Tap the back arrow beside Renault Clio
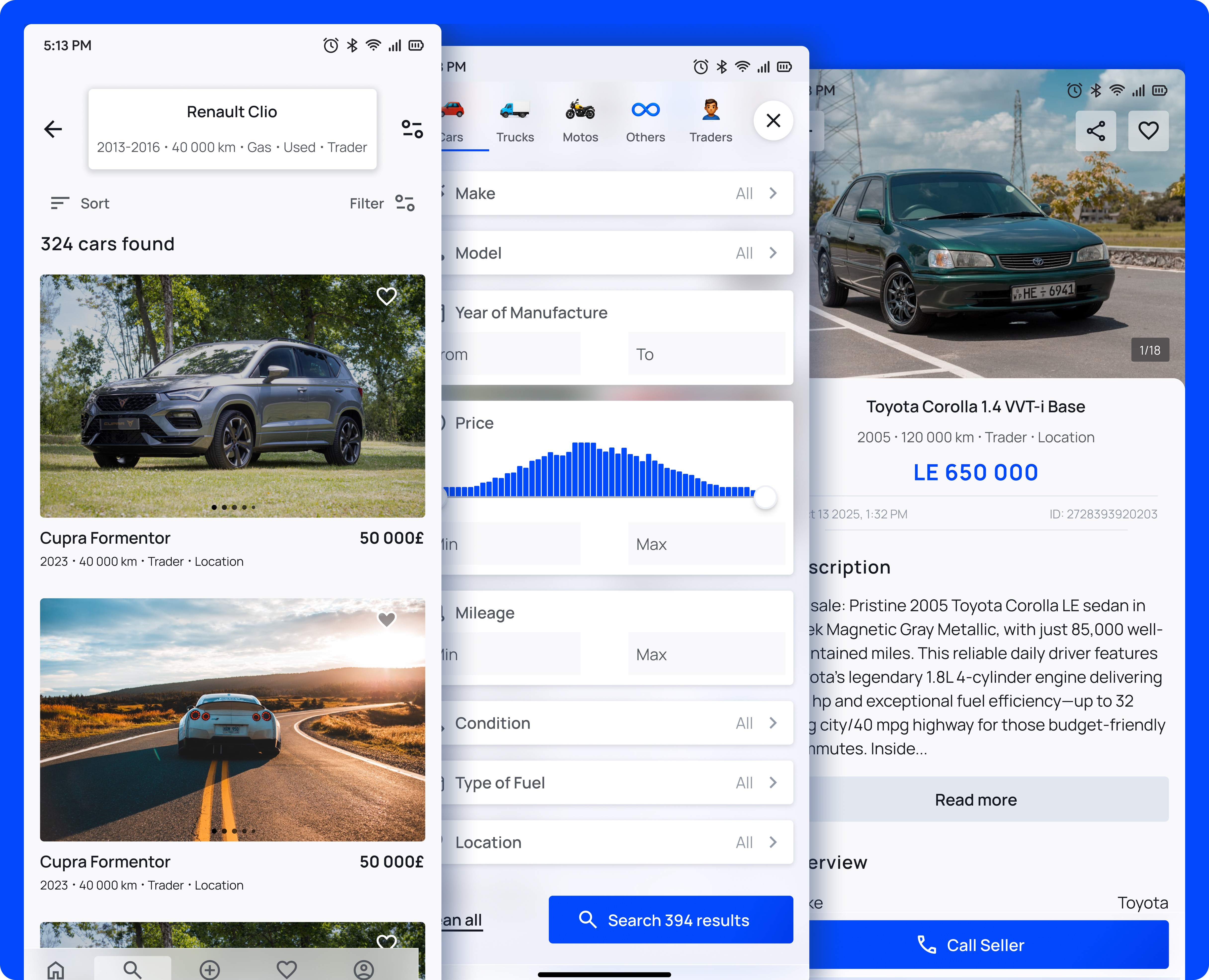1209x980 pixels. tap(53, 129)
